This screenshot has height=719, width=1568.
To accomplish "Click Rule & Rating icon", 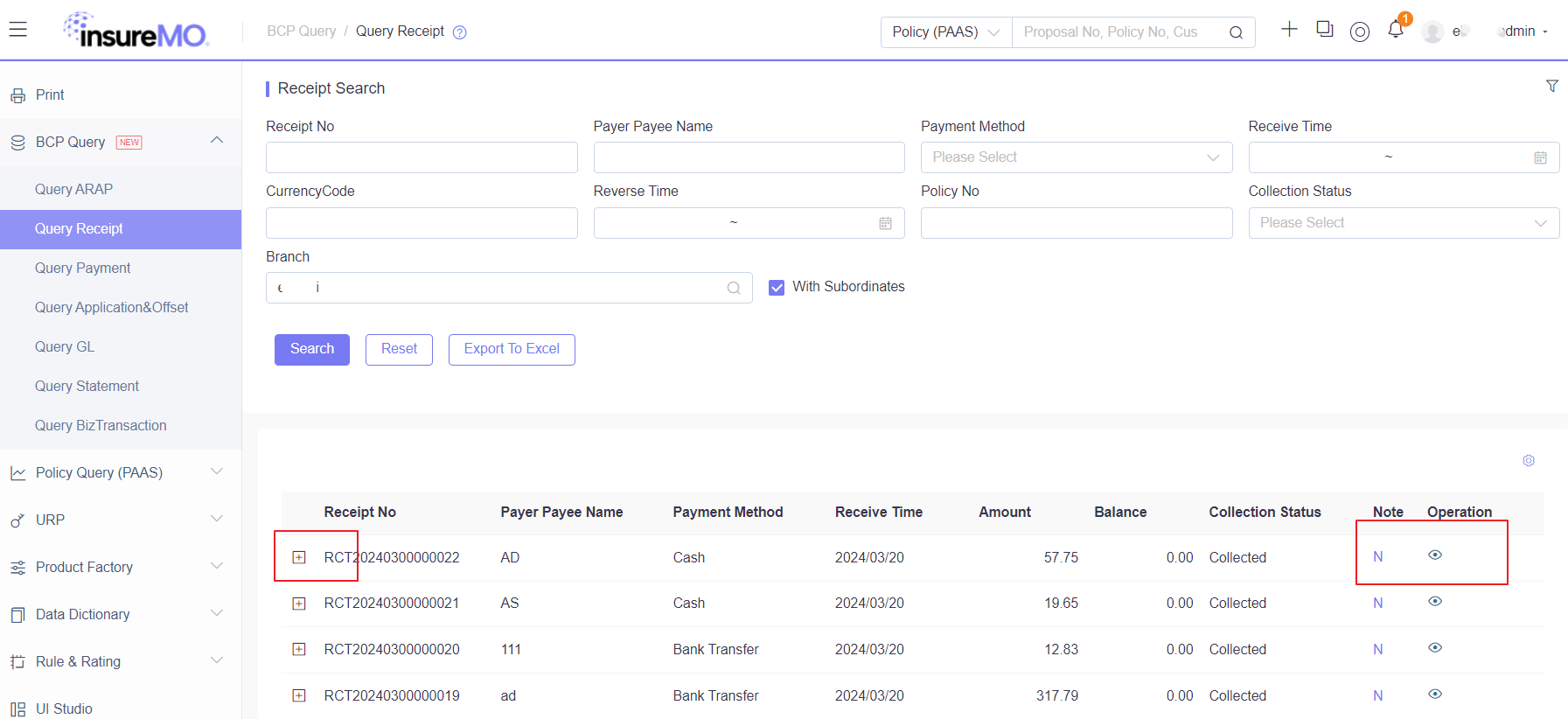I will pos(18,662).
